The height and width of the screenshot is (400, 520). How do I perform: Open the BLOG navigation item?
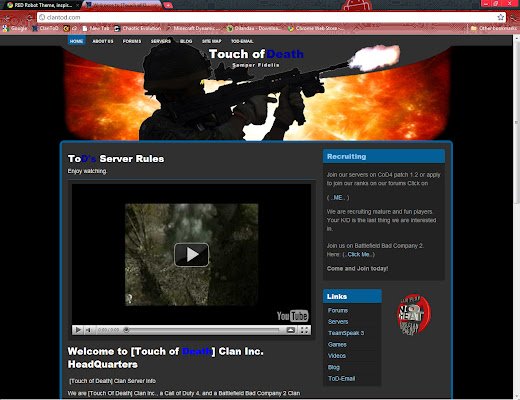coord(186,41)
